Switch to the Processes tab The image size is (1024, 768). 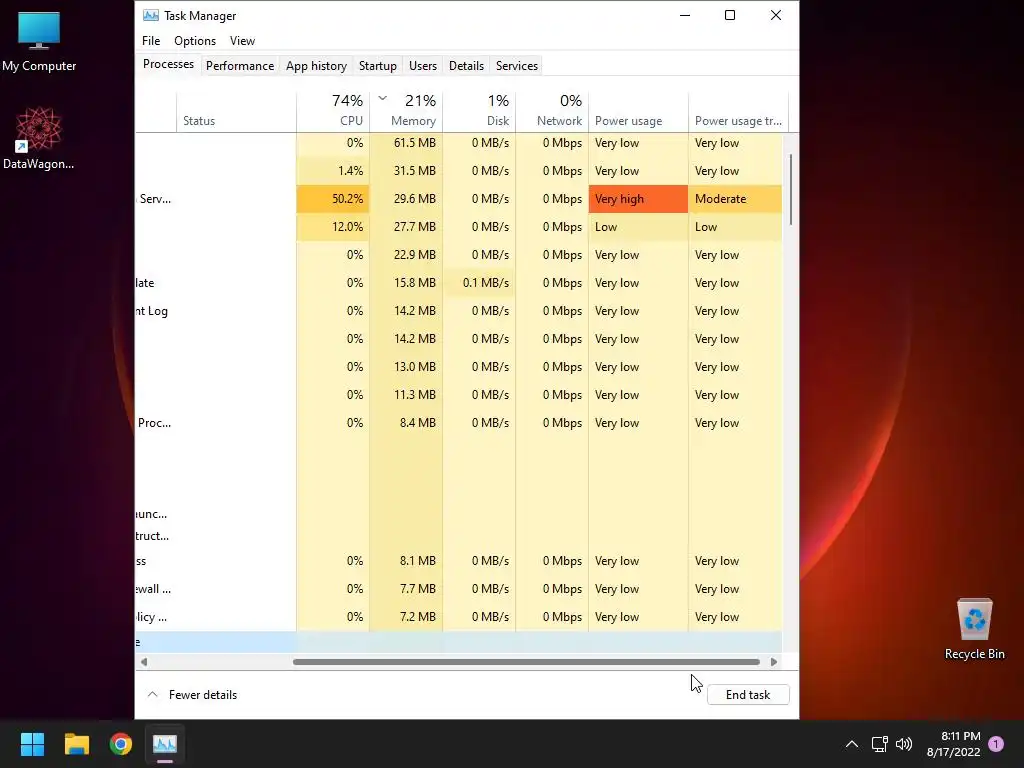tap(168, 64)
